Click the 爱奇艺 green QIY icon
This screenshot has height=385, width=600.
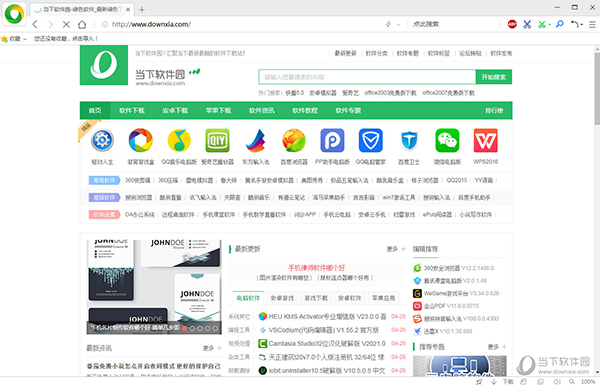tap(217, 140)
